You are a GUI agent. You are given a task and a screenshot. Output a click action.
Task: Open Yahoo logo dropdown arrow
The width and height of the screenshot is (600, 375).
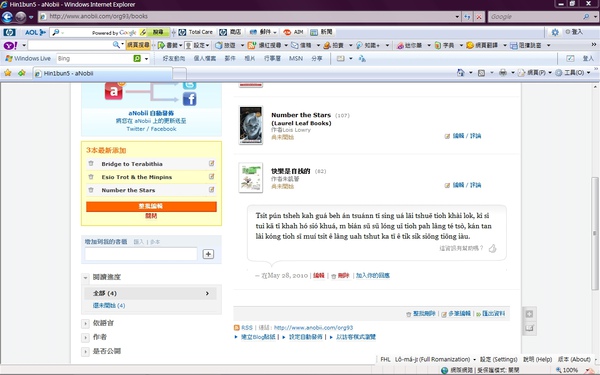point(24,46)
